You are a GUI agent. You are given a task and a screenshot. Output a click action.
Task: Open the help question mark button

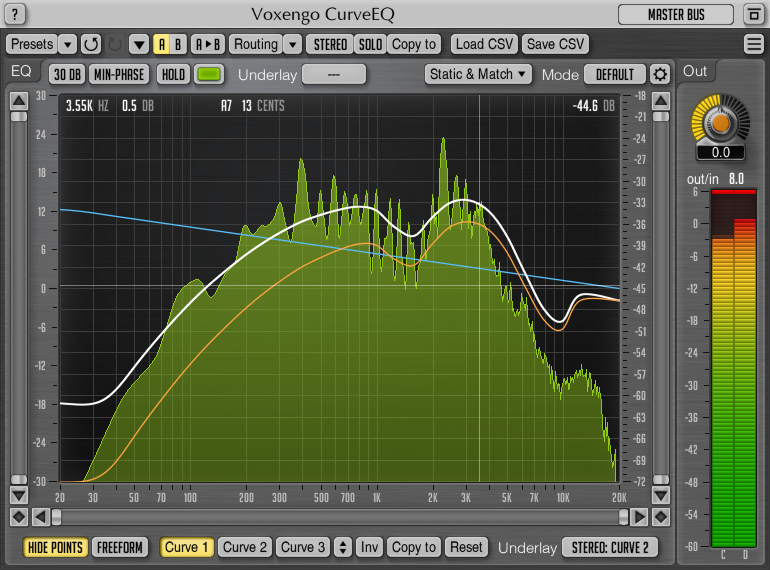point(18,14)
